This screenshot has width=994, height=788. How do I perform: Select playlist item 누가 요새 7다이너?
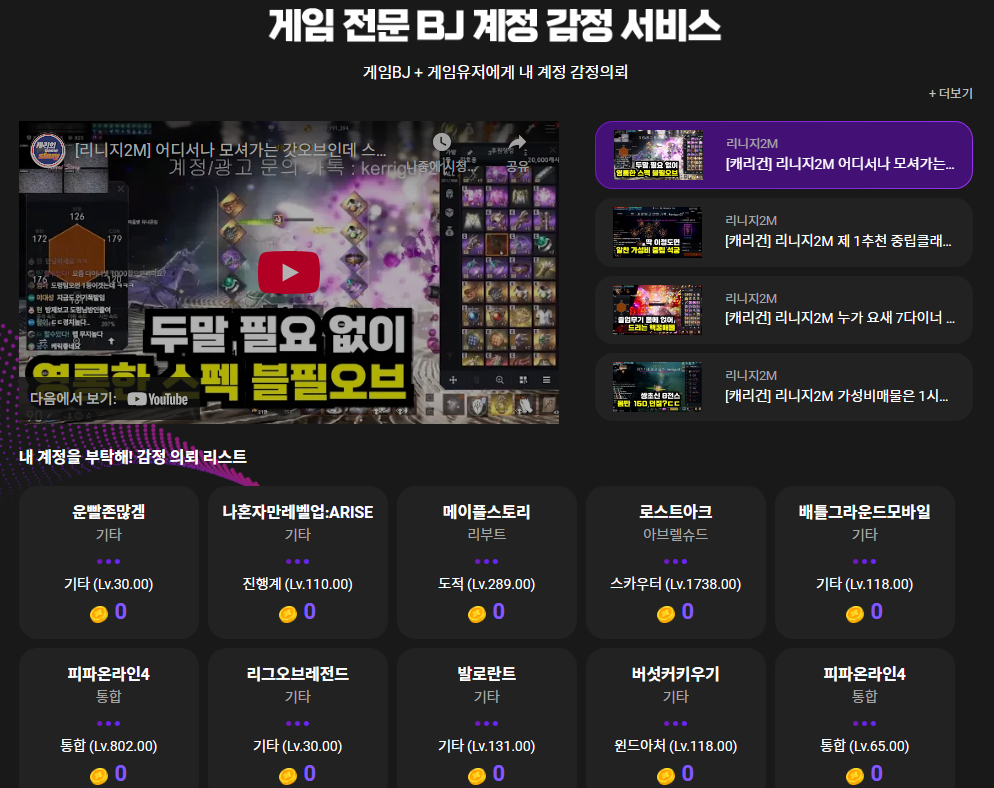pyautogui.click(x=784, y=310)
